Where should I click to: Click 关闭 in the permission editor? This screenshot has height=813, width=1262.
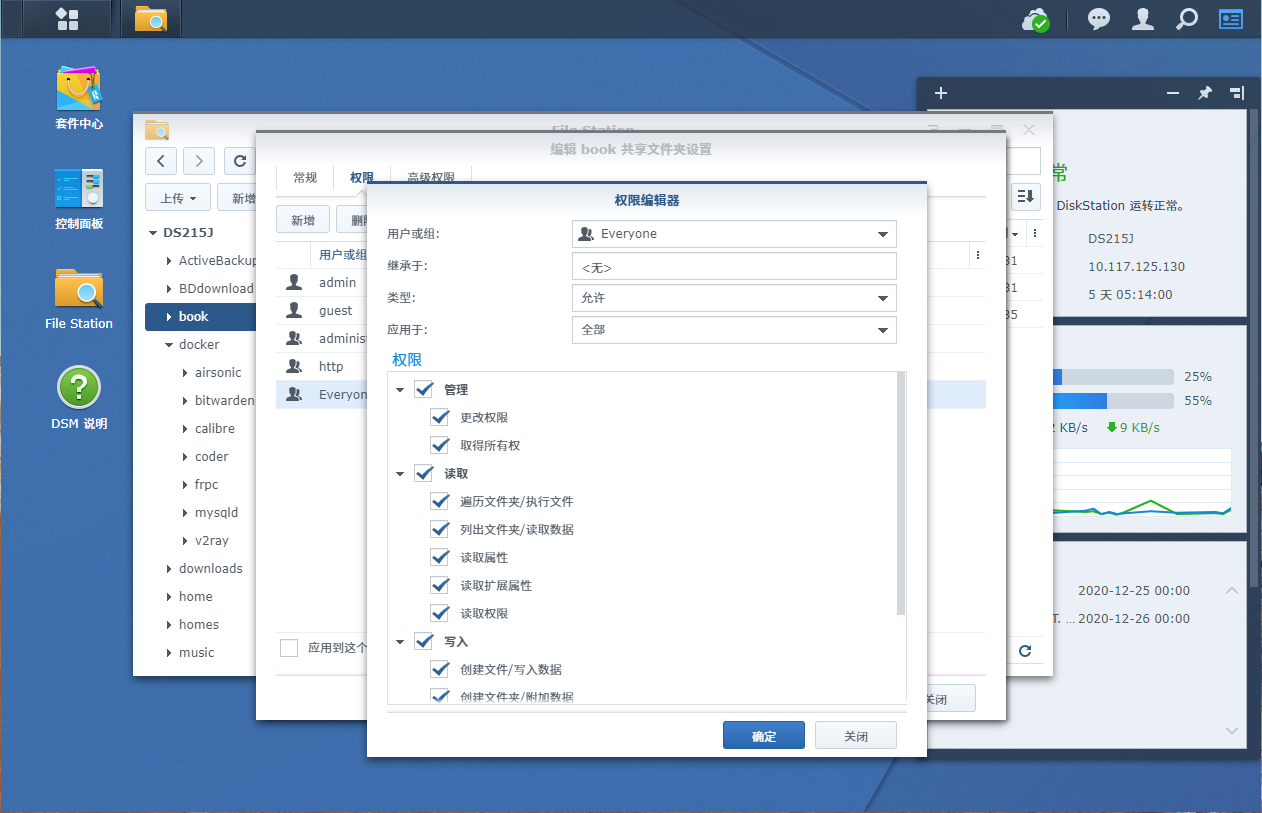tap(856, 735)
